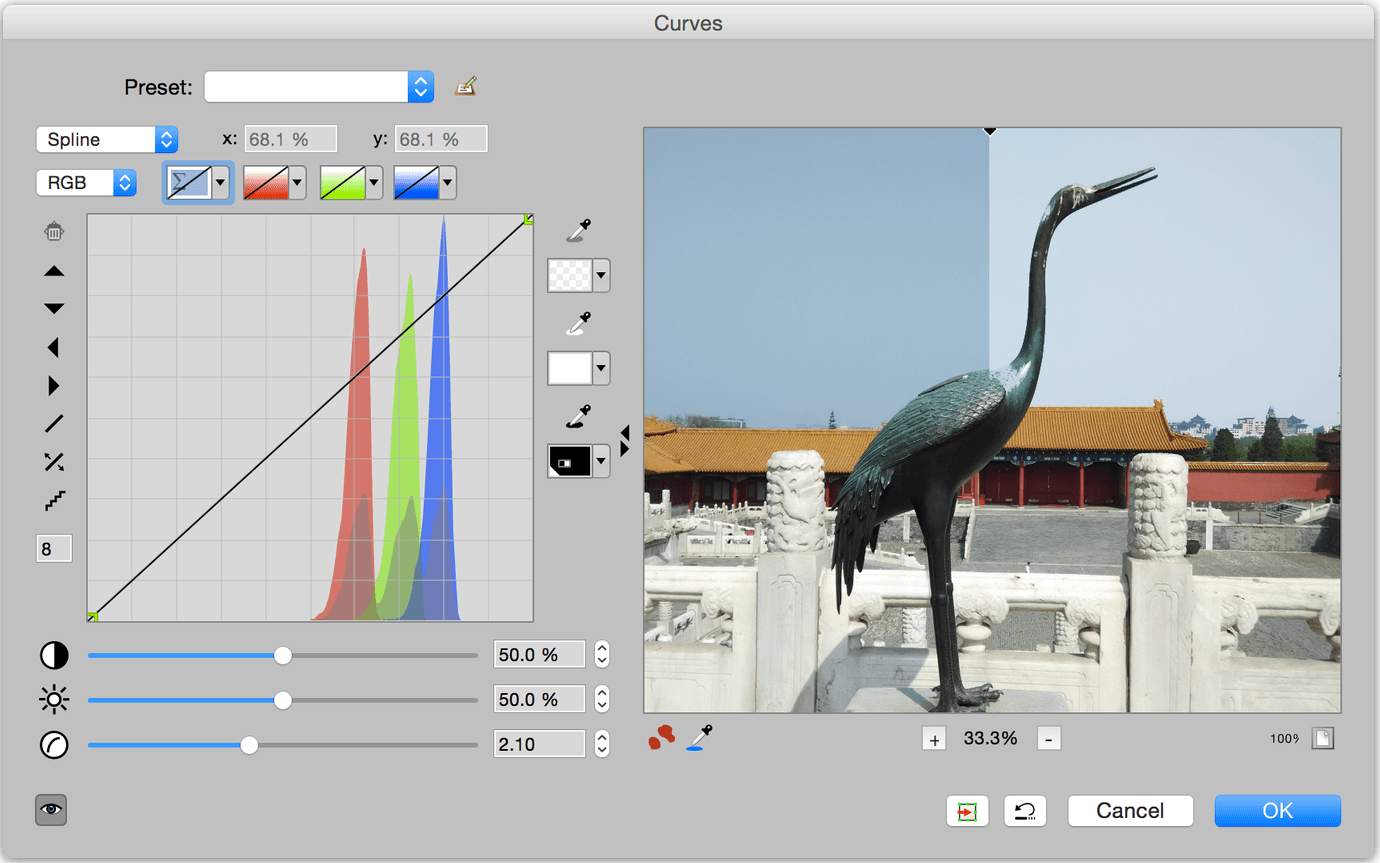Click the invert curve crossed-arrows icon
The height and width of the screenshot is (863, 1380).
click(x=53, y=462)
